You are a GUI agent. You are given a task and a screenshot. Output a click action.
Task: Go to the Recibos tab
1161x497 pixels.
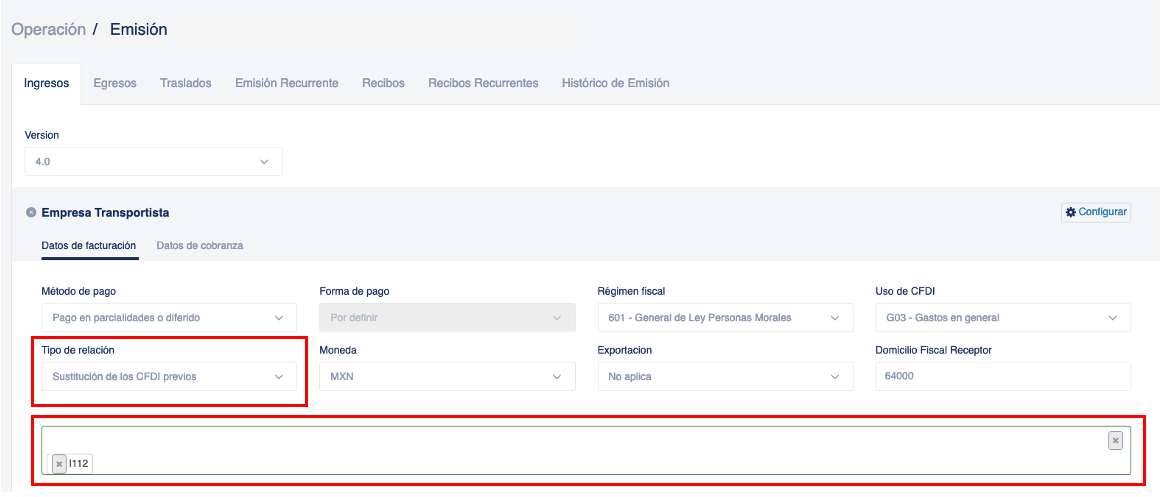[x=384, y=83]
